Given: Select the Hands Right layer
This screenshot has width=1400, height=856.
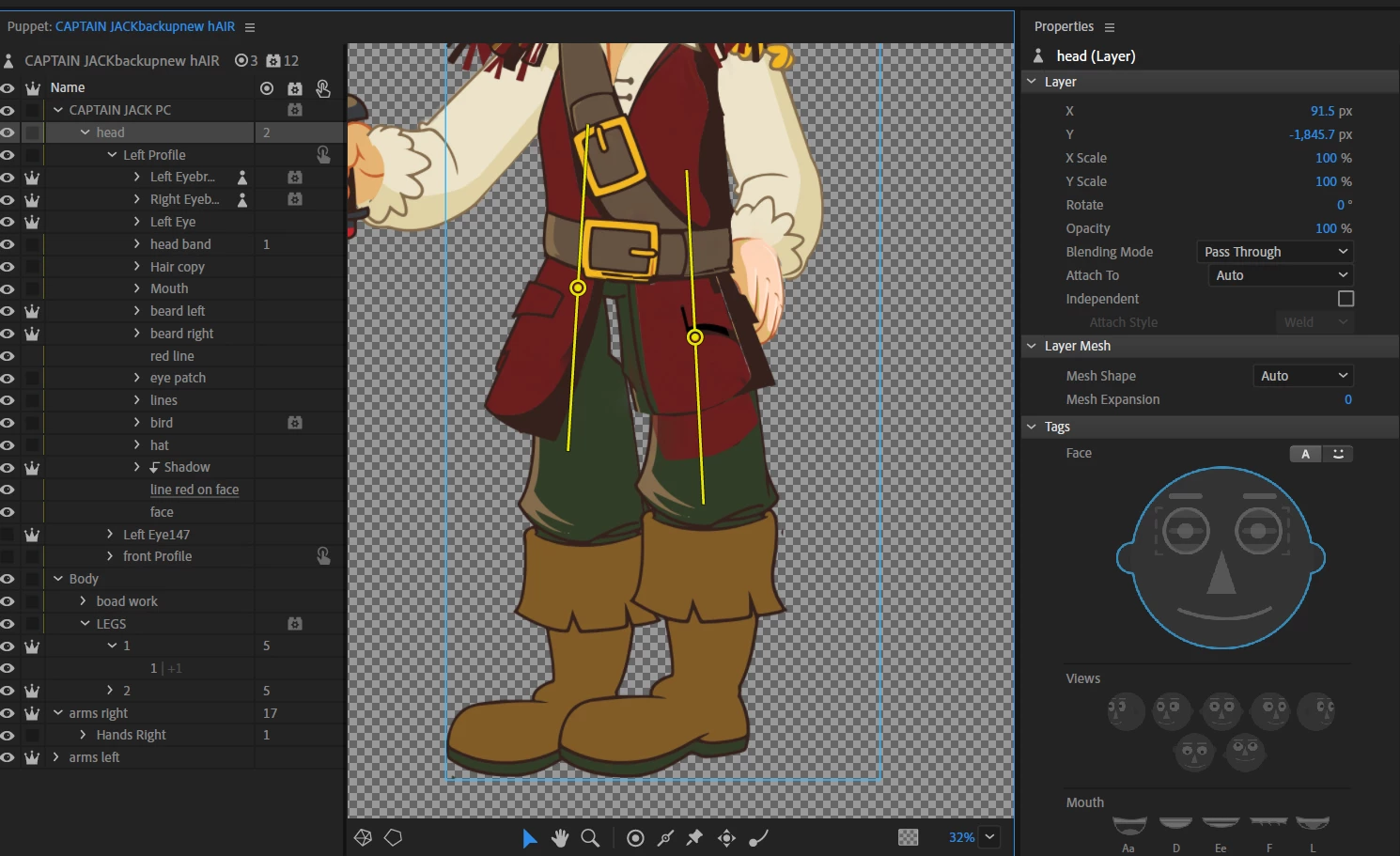Looking at the screenshot, I should pyautogui.click(x=131, y=735).
